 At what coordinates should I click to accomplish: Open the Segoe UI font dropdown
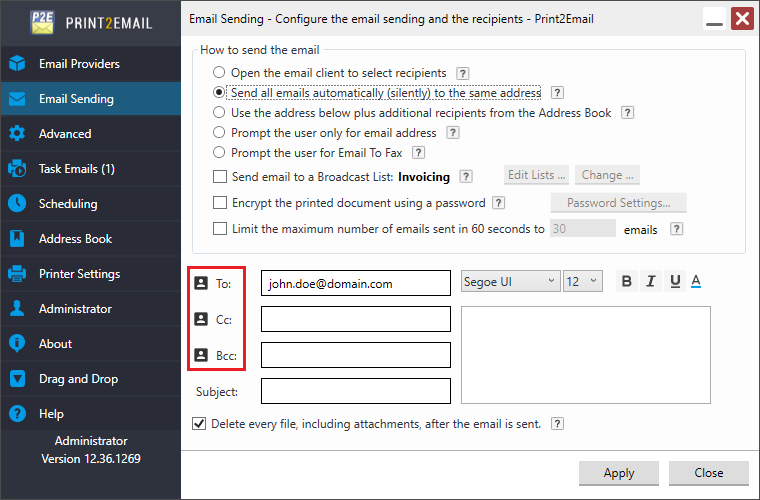510,281
